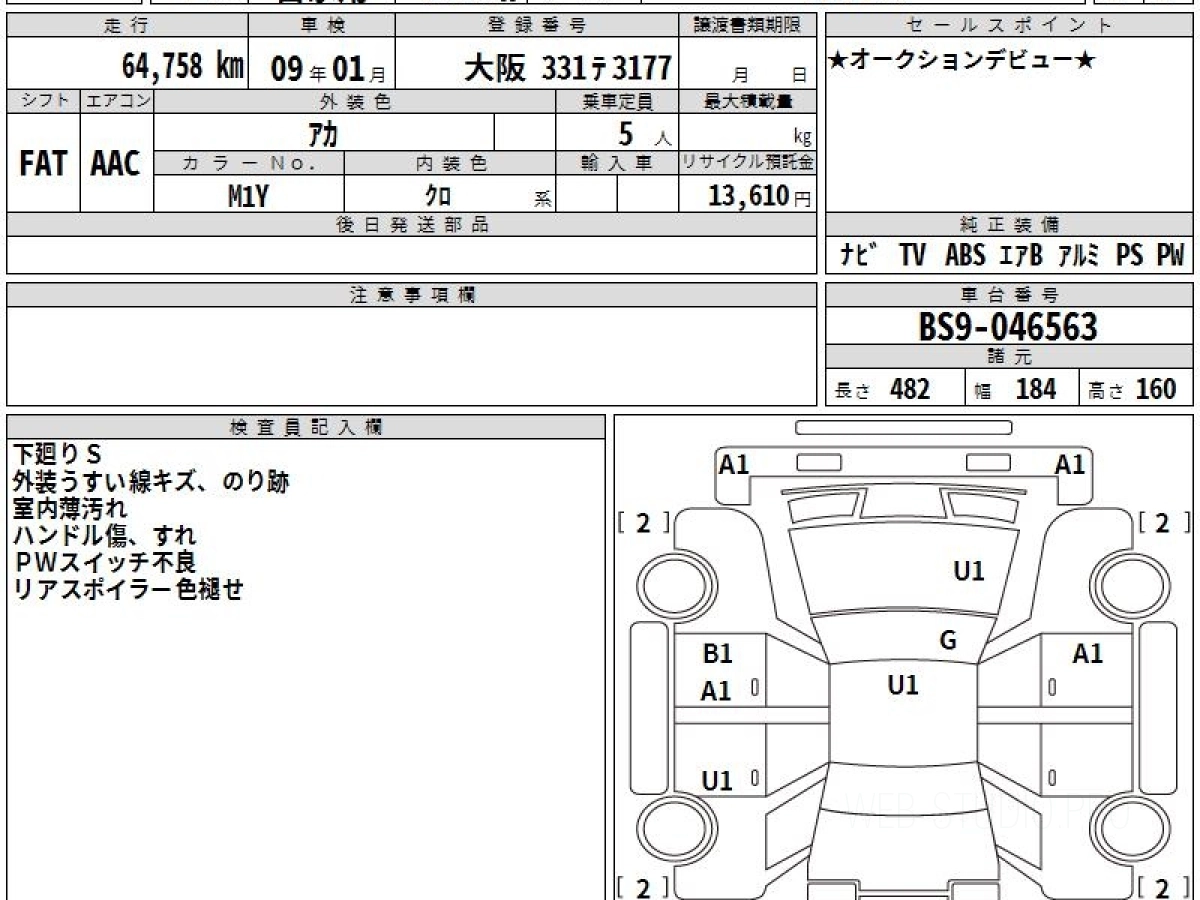Select the TV equipment entry
The height and width of the screenshot is (900, 1200).
[x=911, y=256]
